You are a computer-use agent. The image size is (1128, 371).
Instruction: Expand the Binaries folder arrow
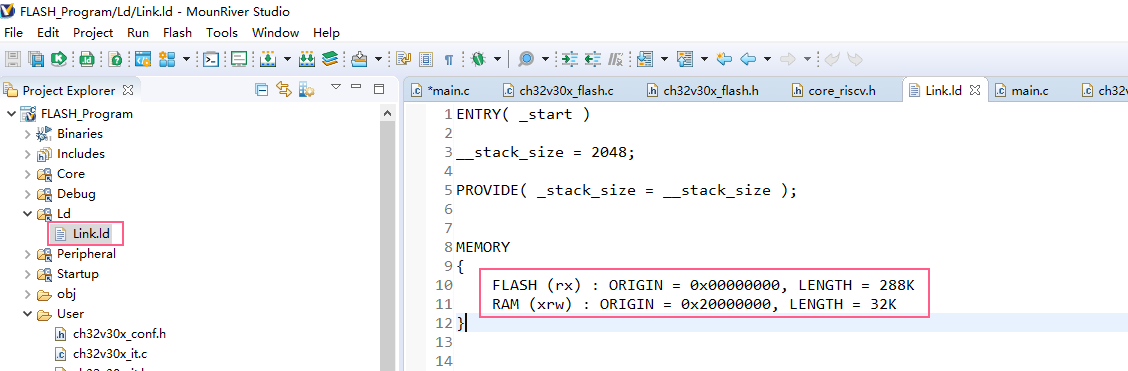pos(27,134)
